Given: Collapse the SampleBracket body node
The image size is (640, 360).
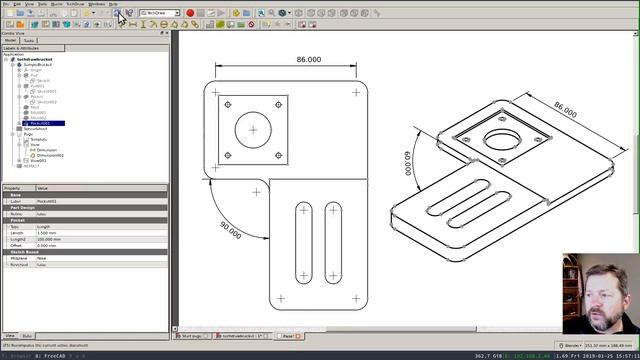Looking at the screenshot, I should [x=12, y=65].
